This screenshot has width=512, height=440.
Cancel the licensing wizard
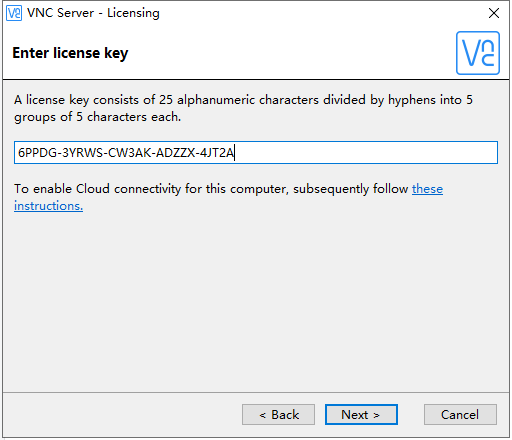[460, 415]
